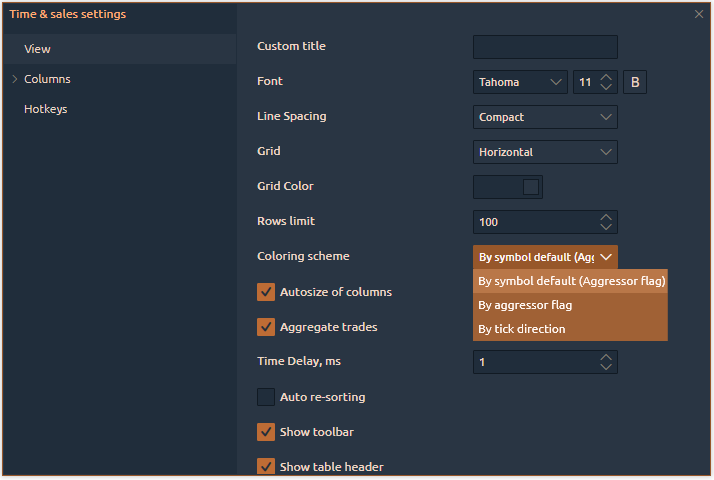Disable Aggregate trades checkbox
714x480 pixels.
[x=266, y=327]
